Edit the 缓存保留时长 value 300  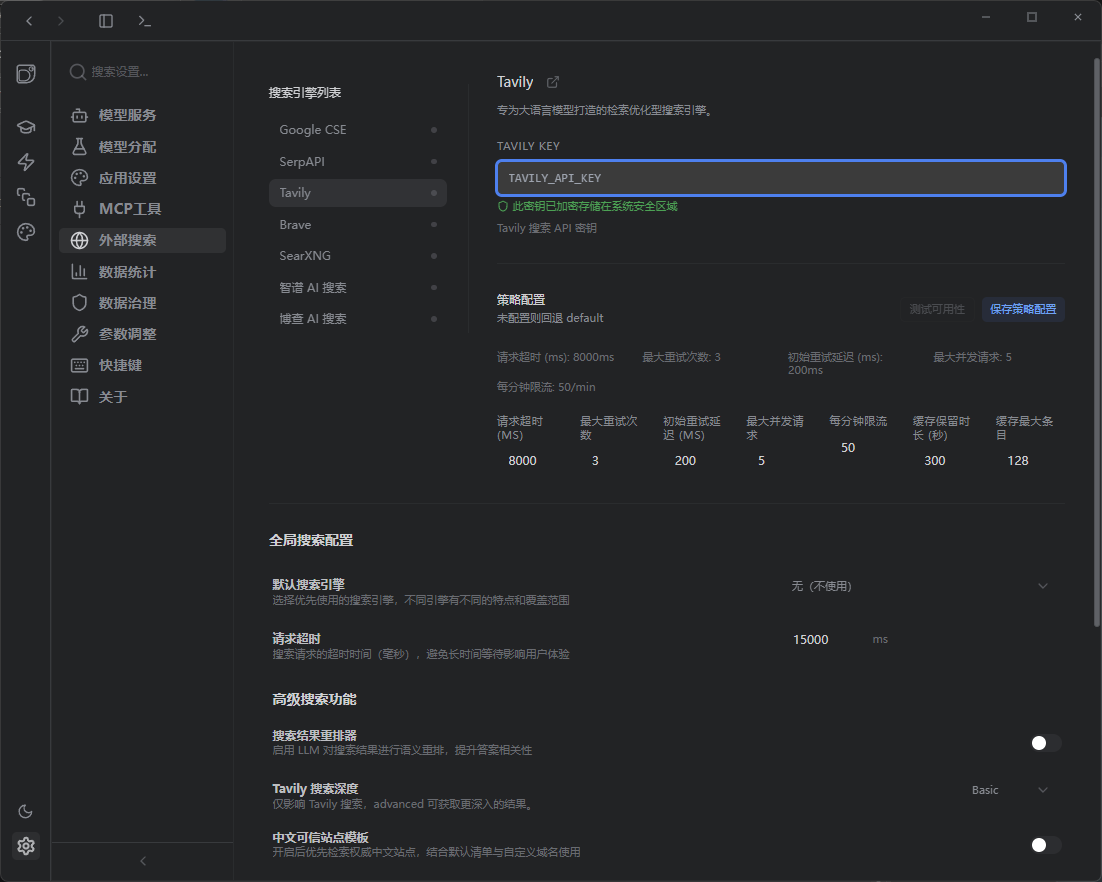pos(935,461)
